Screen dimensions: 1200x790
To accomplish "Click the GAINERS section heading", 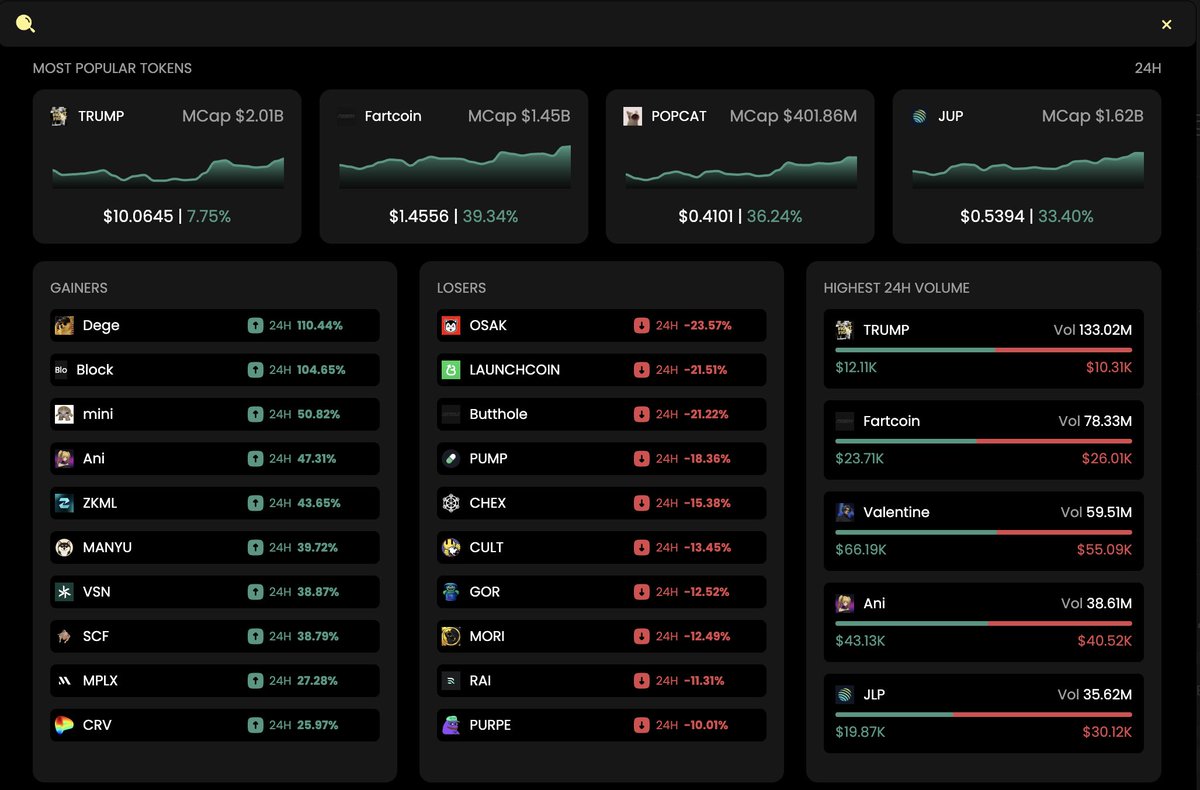I will pos(79,288).
